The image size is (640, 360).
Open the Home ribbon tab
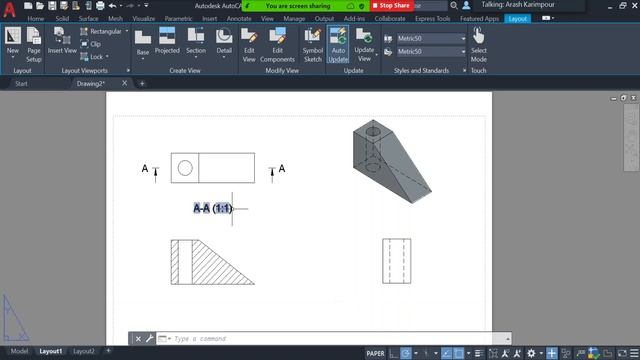pos(36,19)
